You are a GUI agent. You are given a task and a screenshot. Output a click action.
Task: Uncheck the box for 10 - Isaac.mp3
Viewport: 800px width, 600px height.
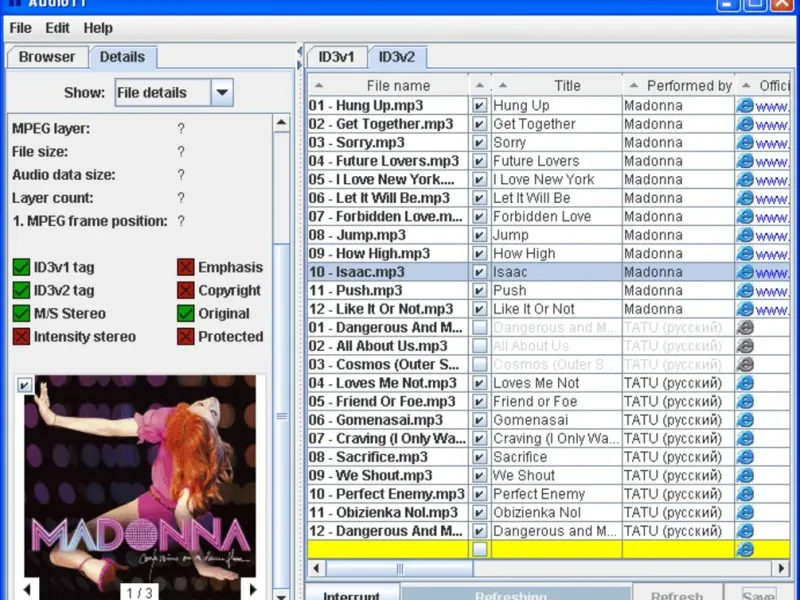coord(480,272)
